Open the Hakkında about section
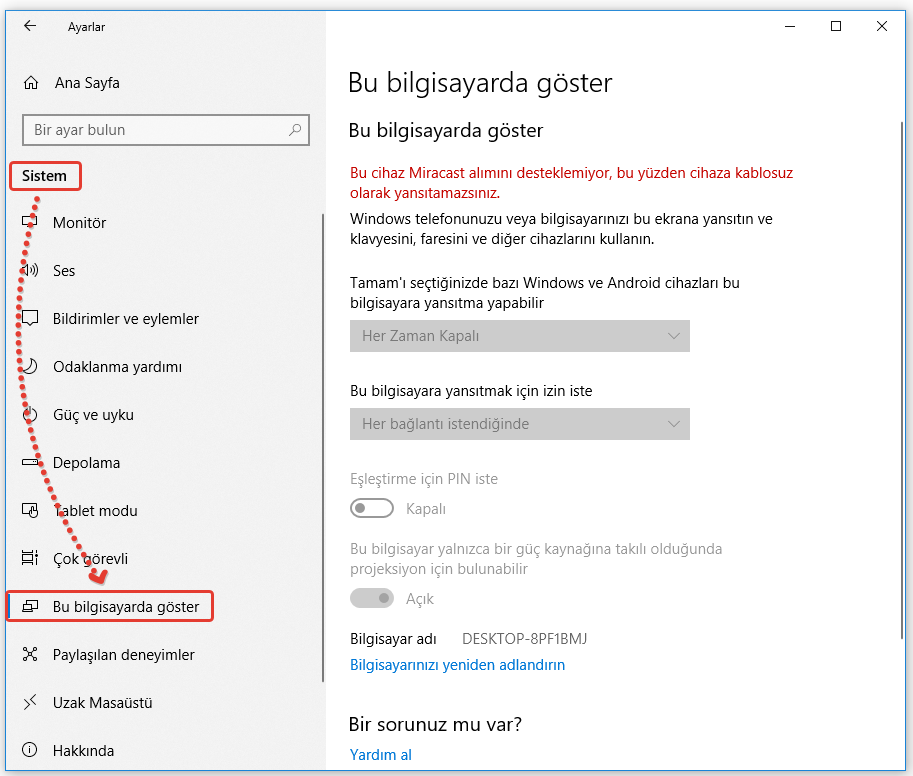The width and height of the screenshot is (913, 776). point(83,750)
